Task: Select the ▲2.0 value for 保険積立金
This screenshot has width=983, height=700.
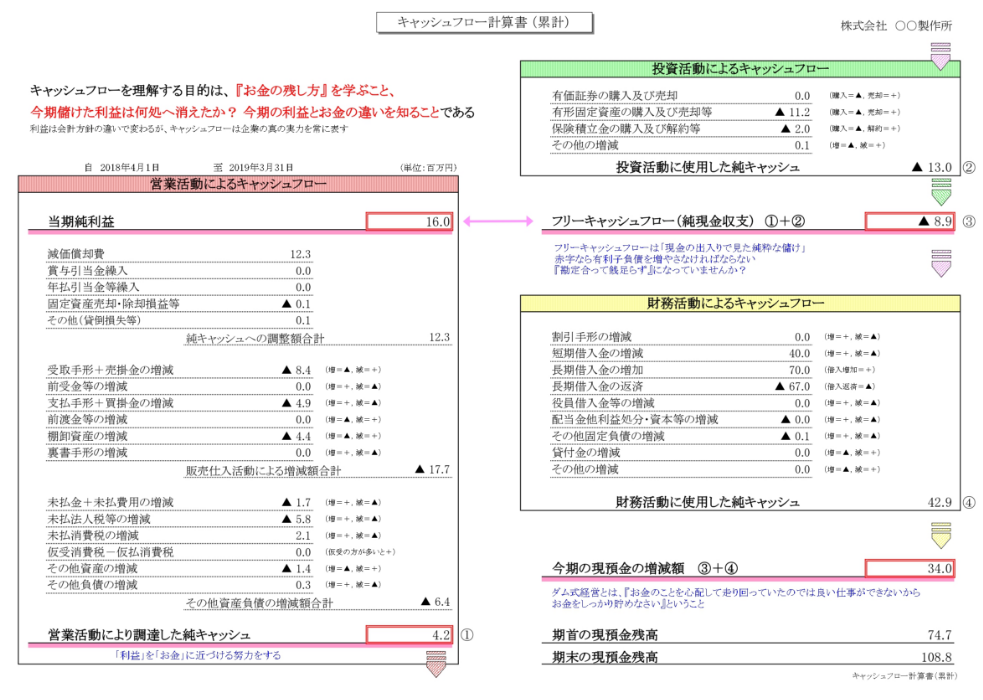Action: [x=795, y=128]
